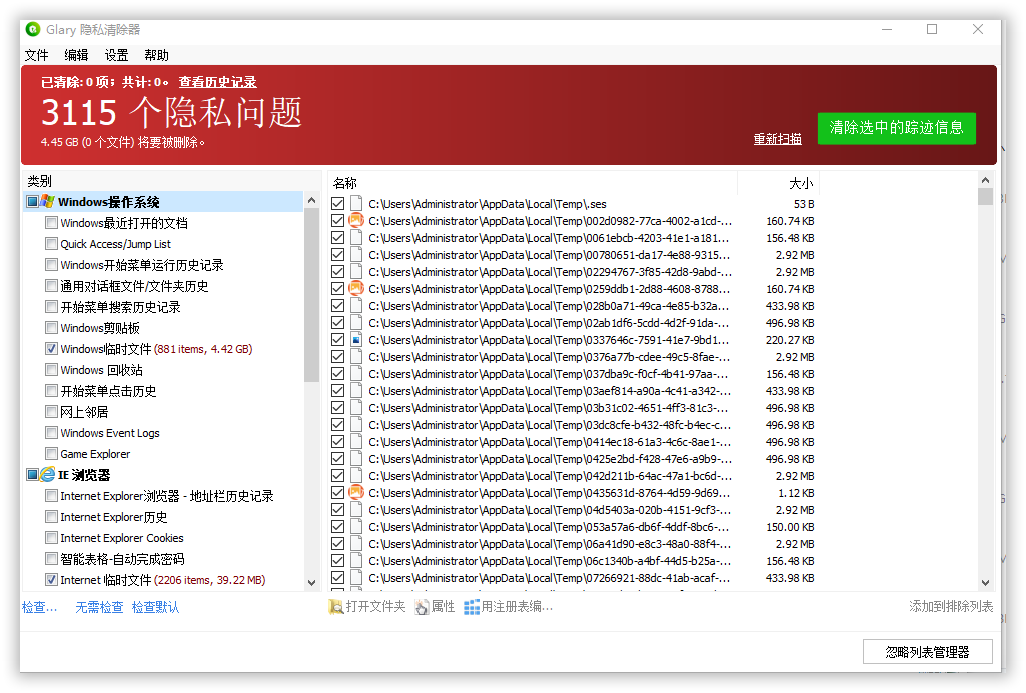Click the Glary app logo in title bar
The image size is (1026, 693).
33,29
